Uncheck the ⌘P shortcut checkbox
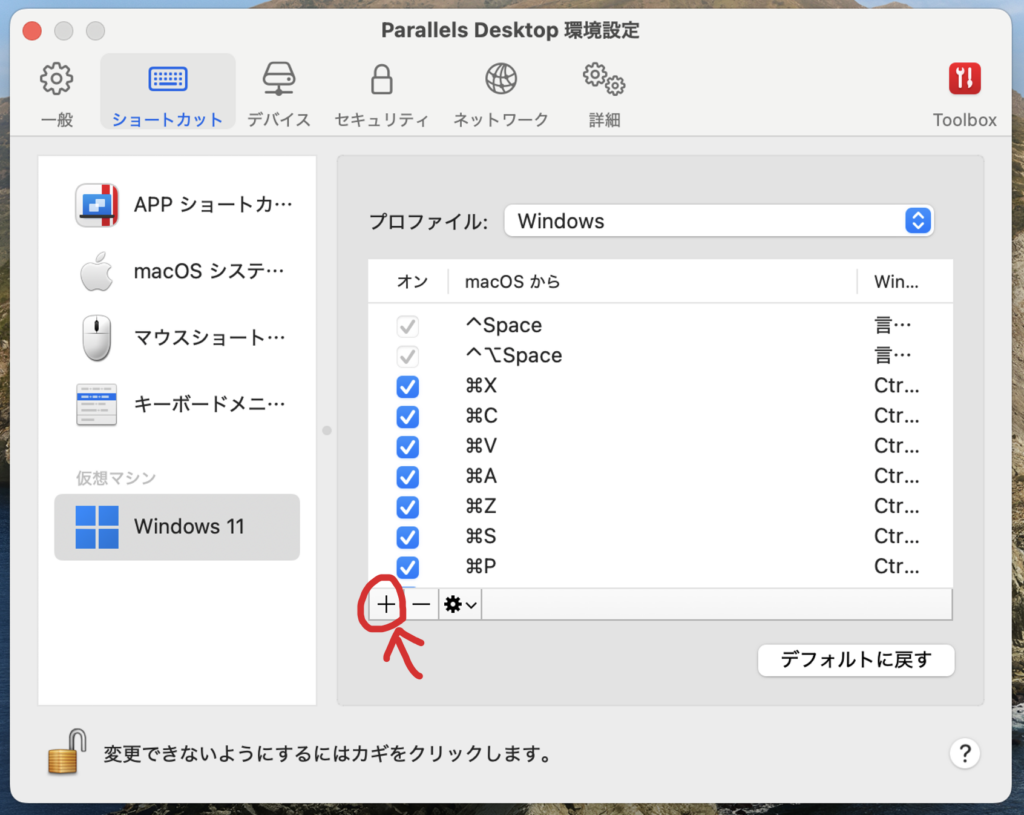 click(408, 567)
